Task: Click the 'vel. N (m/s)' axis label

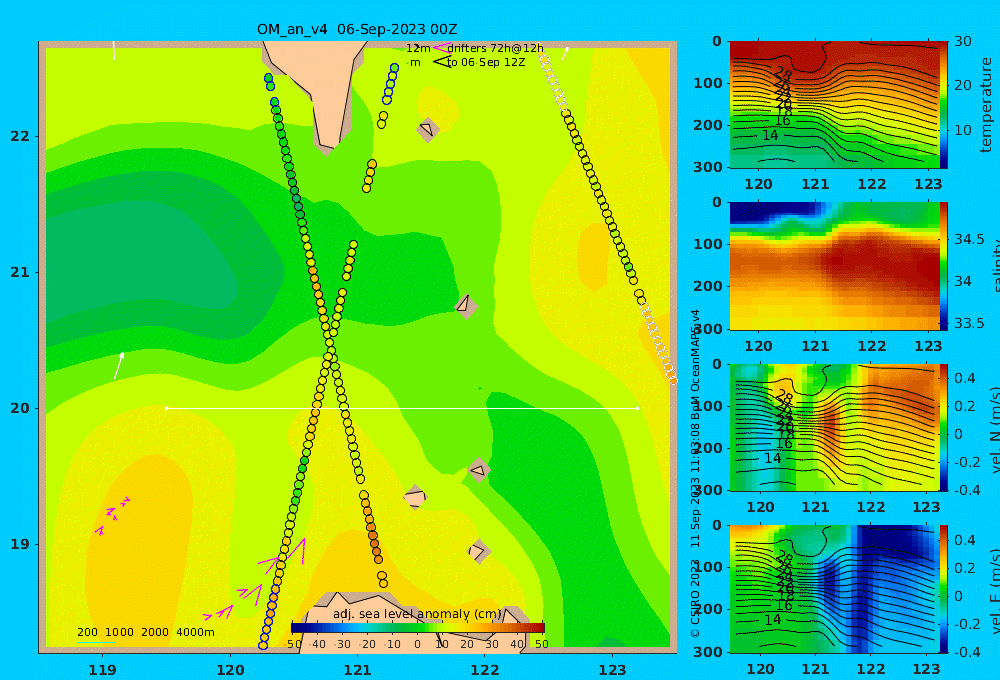Action: point(994,430)
